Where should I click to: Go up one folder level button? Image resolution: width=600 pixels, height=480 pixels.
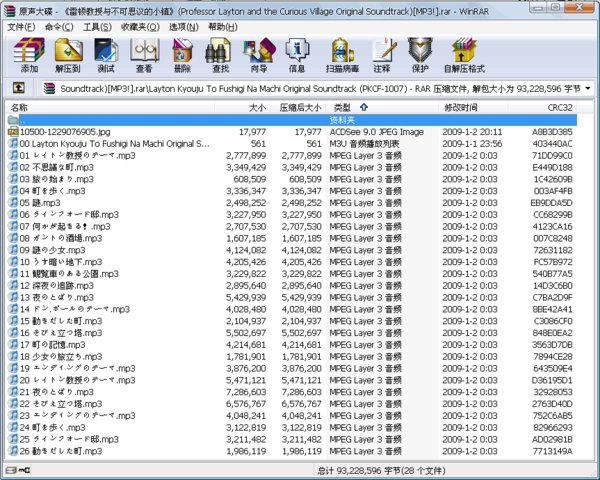pyautogui.click(x=19, y=88)
